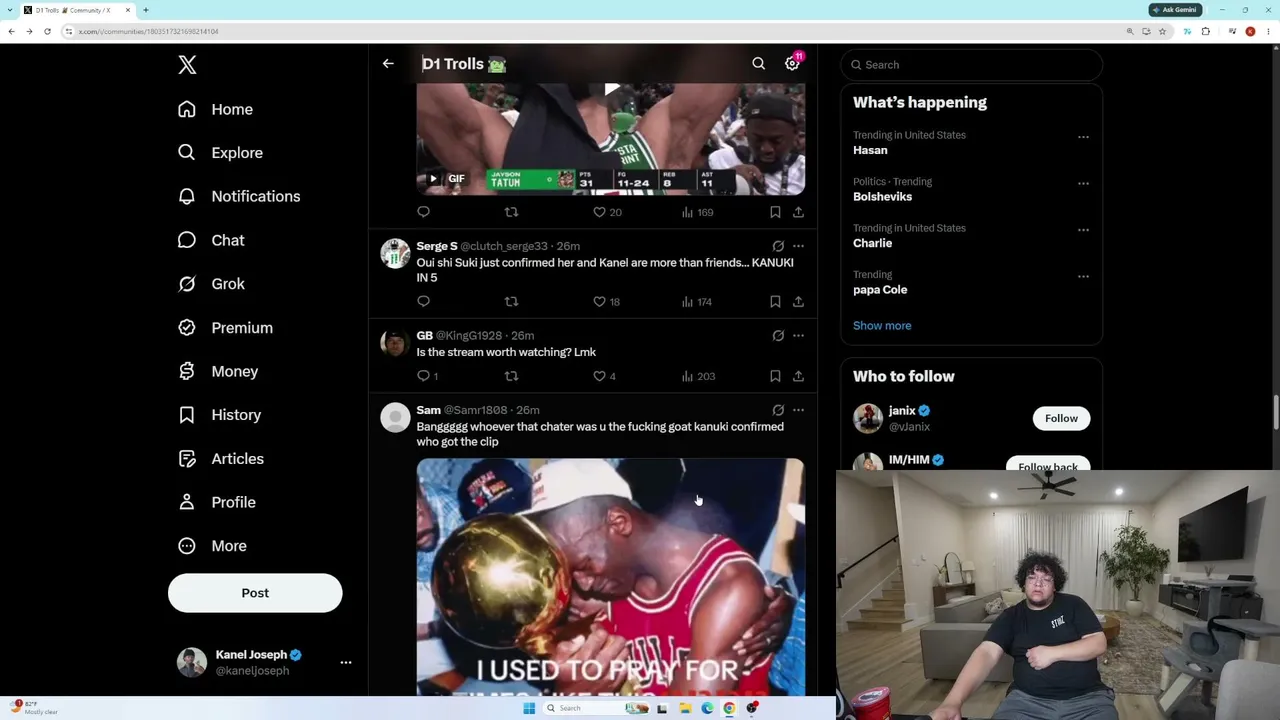
Task: Open more options for Bolsheviks trend
Action: 1083,184
